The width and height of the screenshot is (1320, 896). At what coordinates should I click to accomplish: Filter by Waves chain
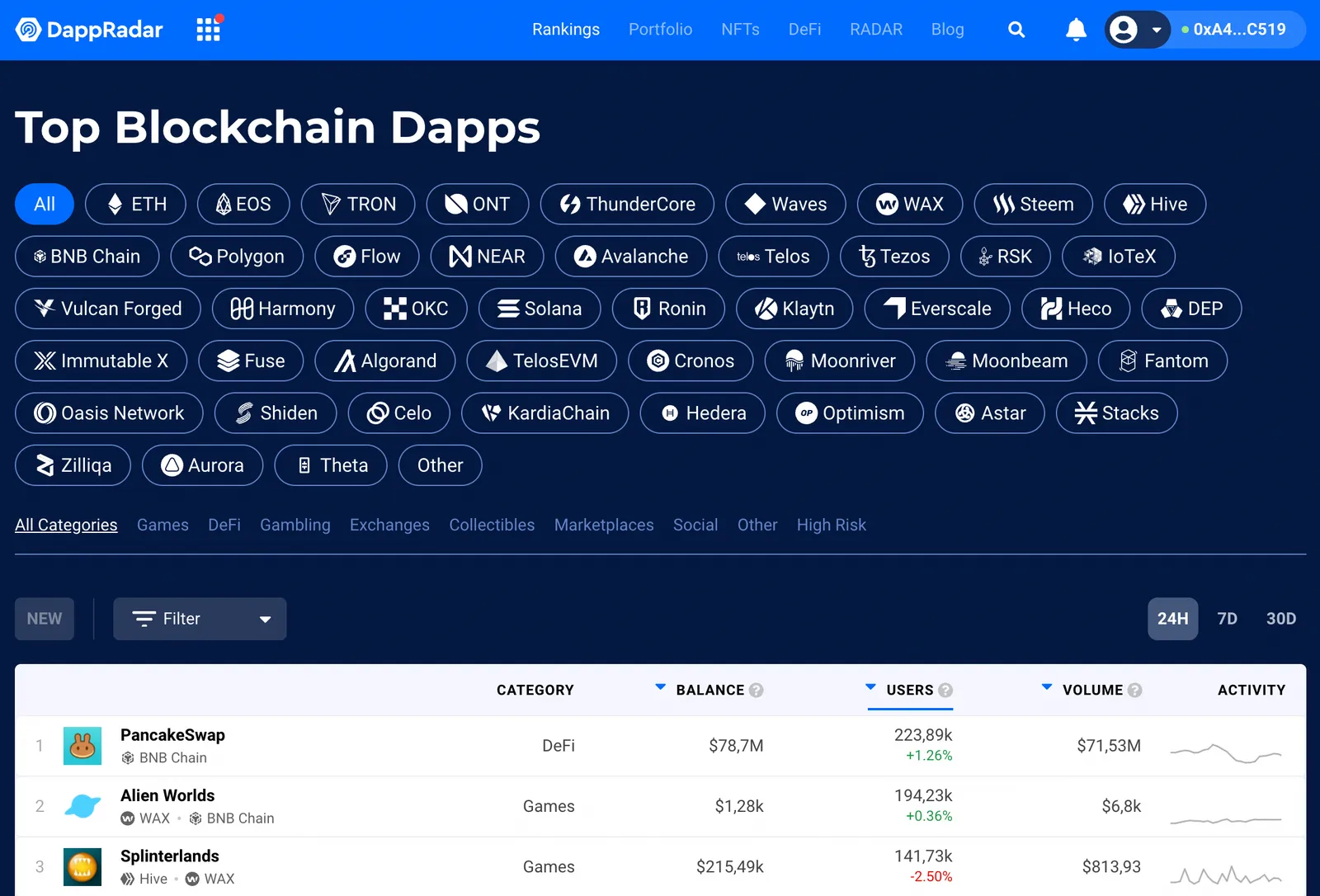785,204
